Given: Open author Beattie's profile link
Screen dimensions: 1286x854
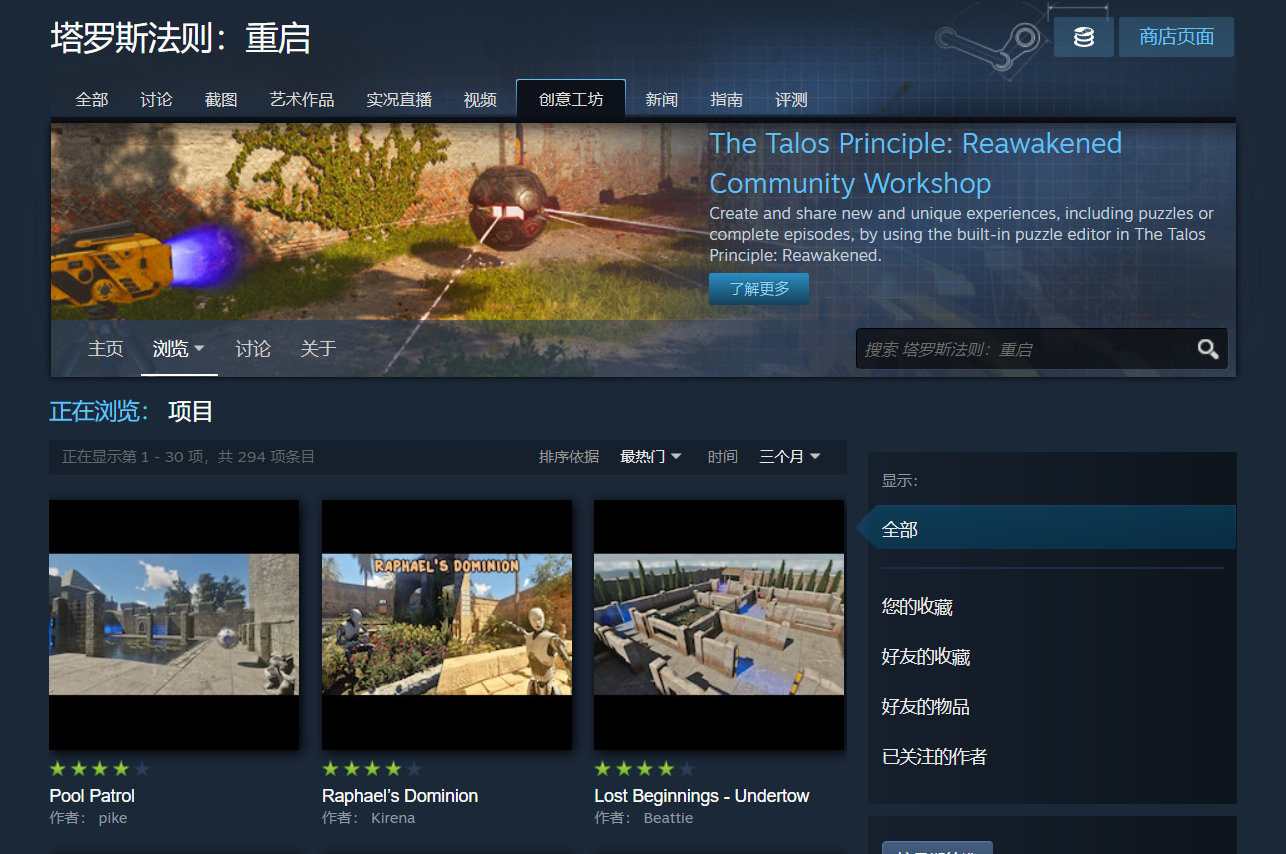Looking at the screenshot, I should click(668, 818).
